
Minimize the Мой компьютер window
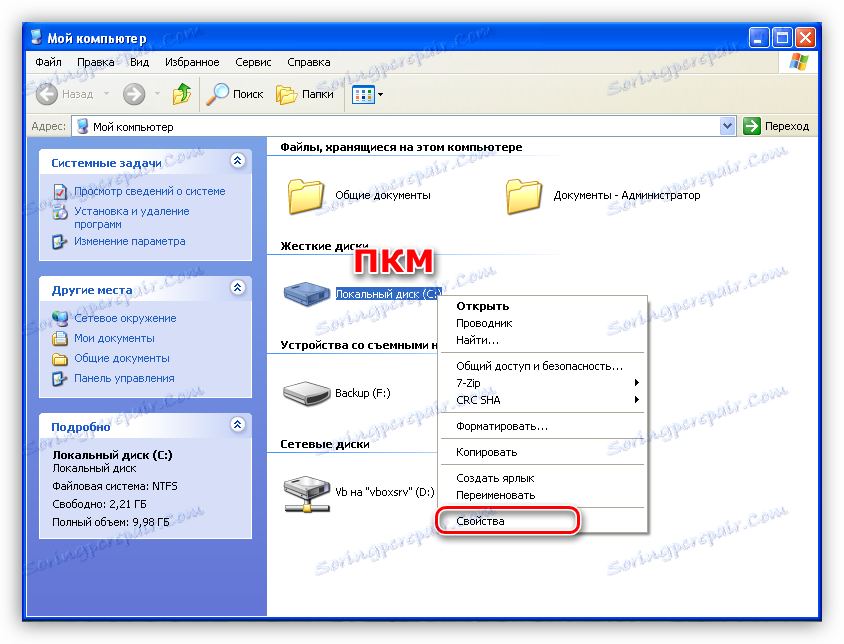click(x=758, y=38)
